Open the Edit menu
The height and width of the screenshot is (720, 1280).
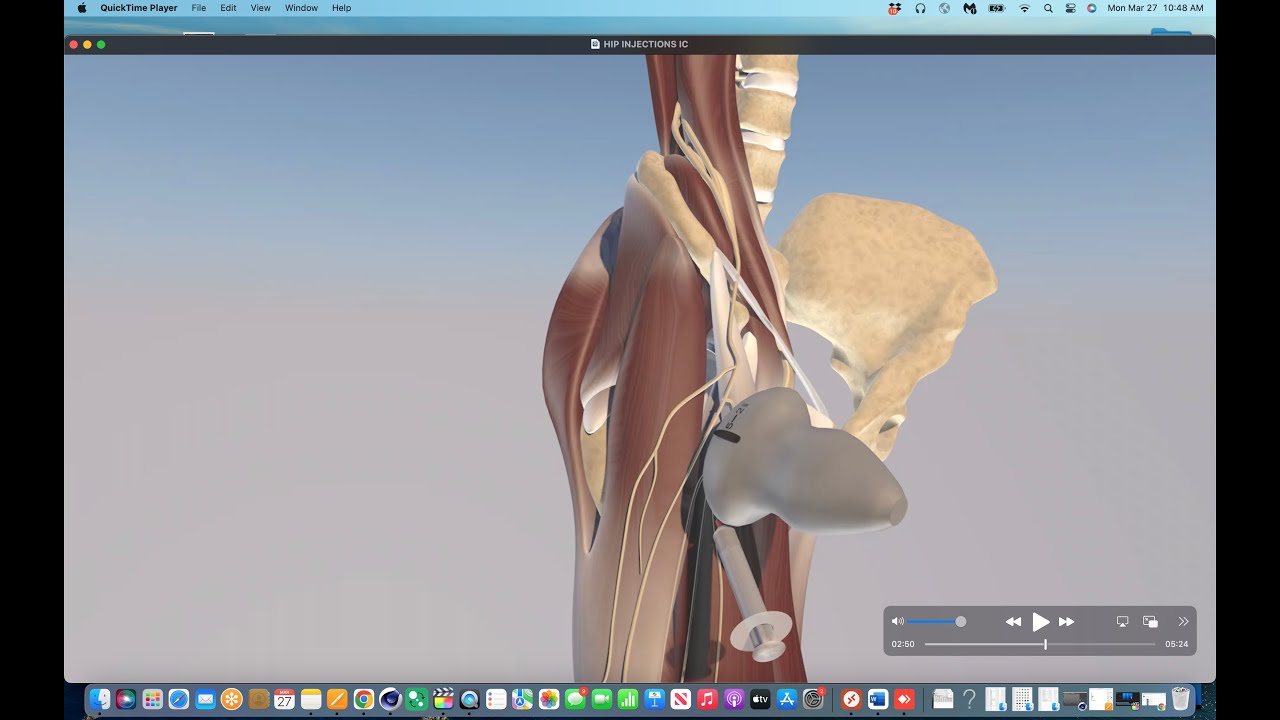[x=229, y=8]
